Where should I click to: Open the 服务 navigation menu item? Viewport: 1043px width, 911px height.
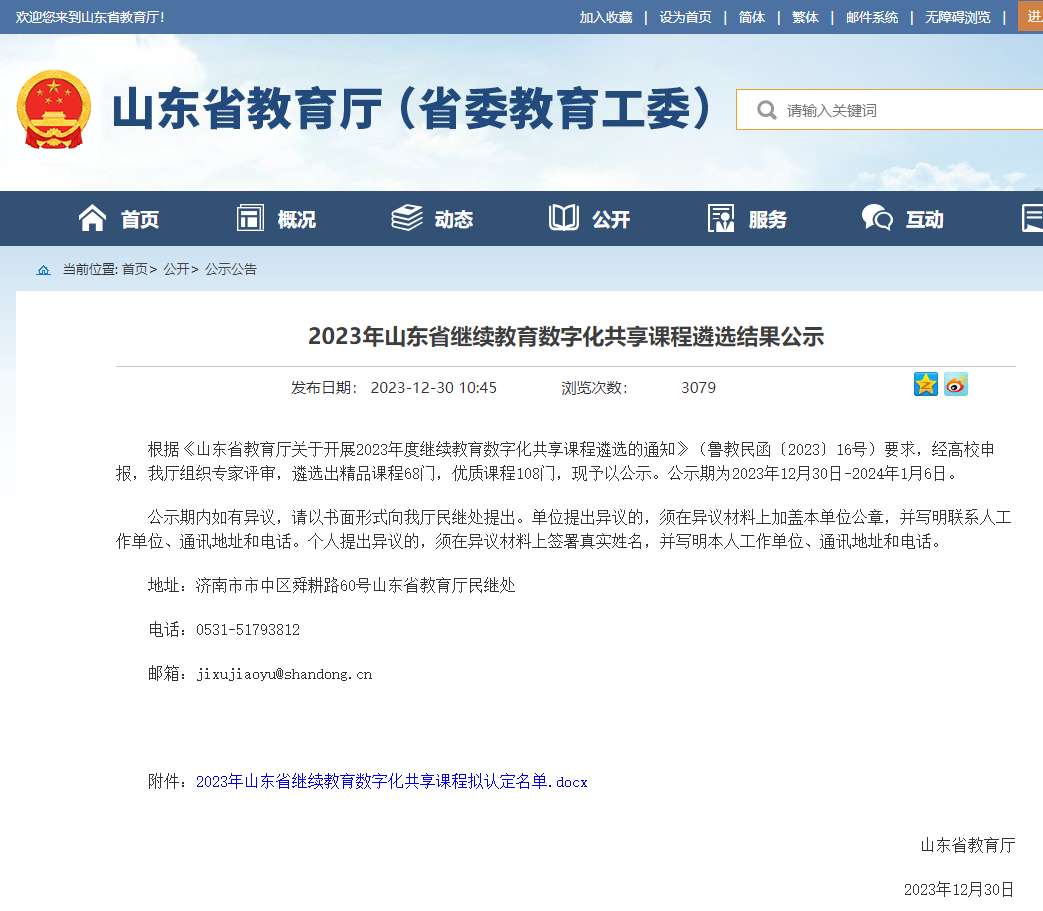tap(768, 219)
